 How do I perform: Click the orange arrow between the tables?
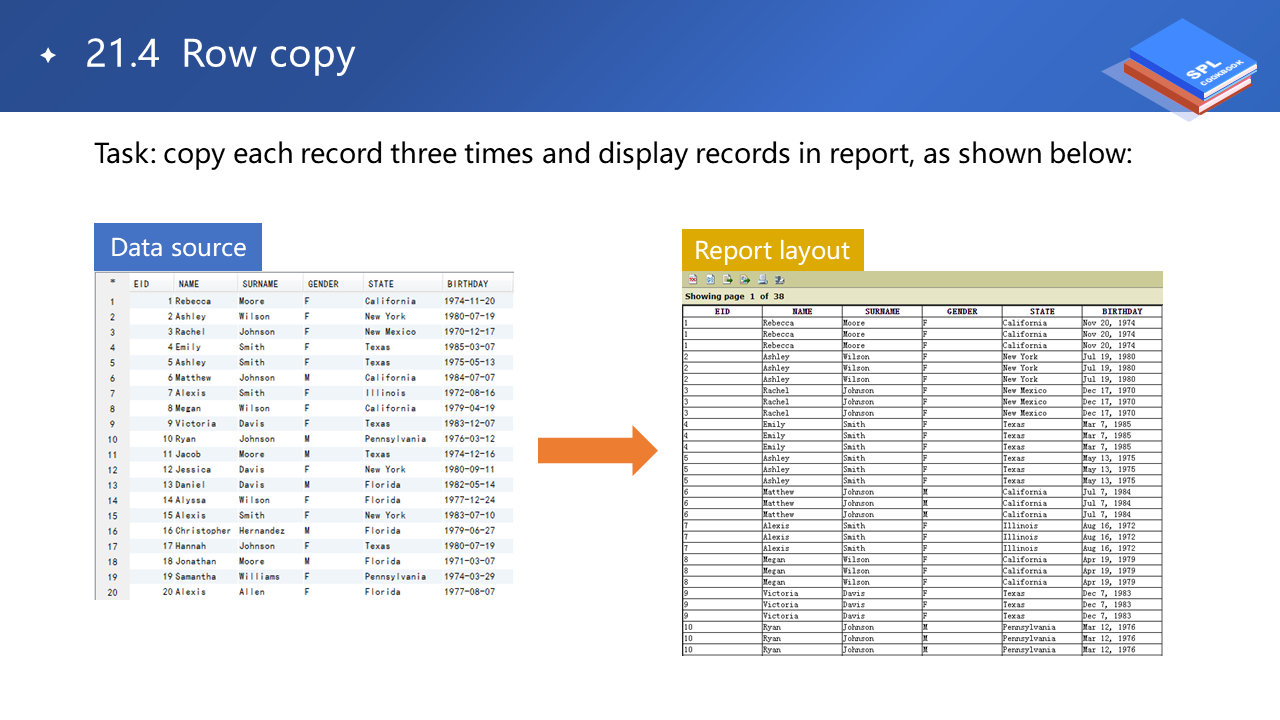(597, 450)
